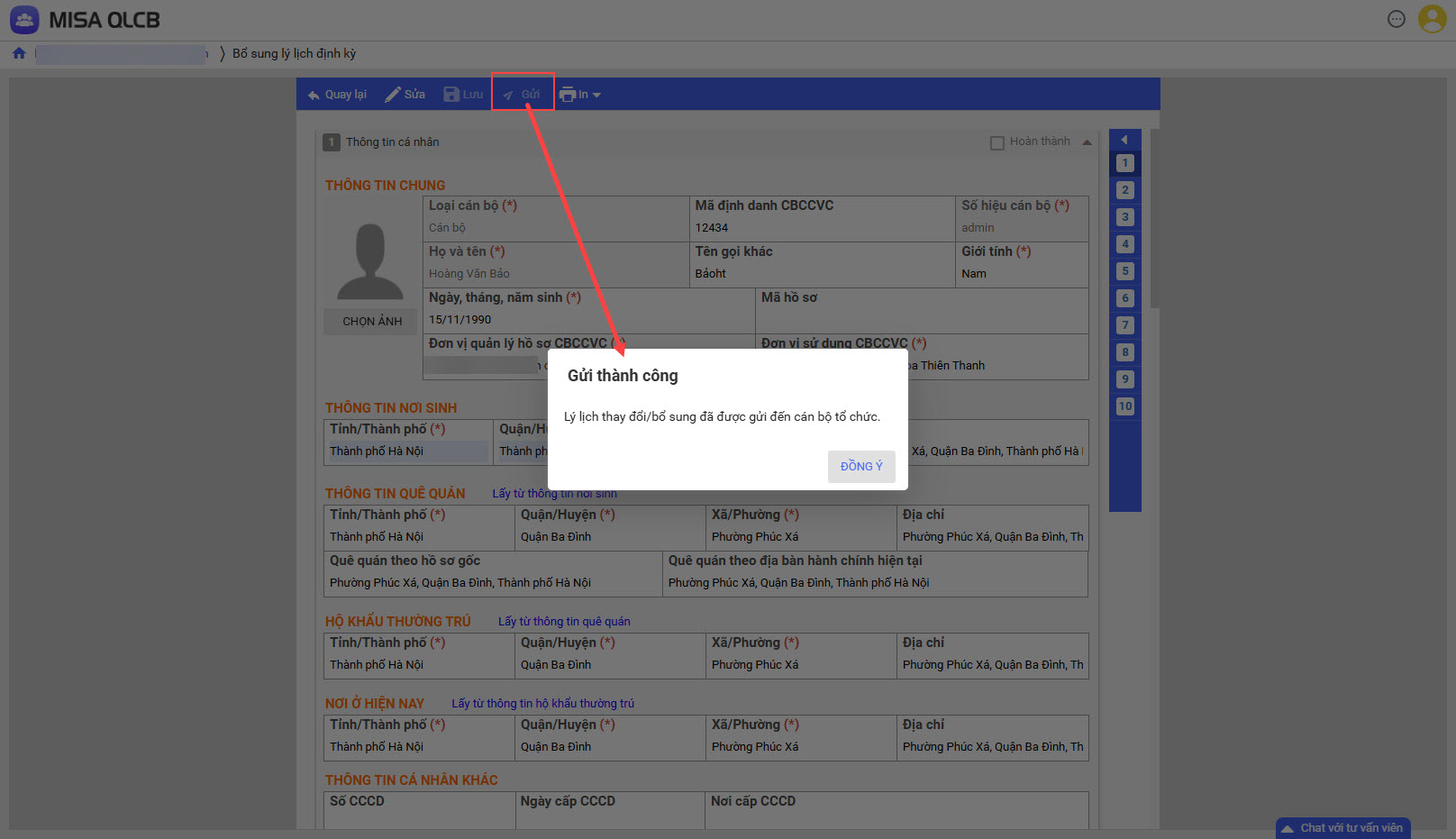
Task: Jump to section 2 in side navigation
Action: tap(1124, 190)
